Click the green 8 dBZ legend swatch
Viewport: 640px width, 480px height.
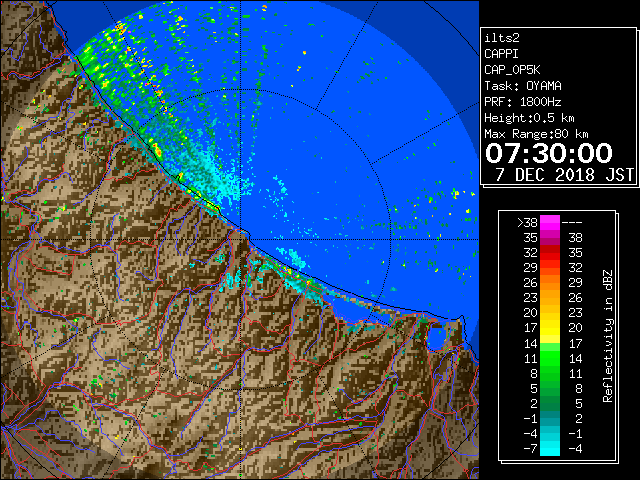click(550, 373)
